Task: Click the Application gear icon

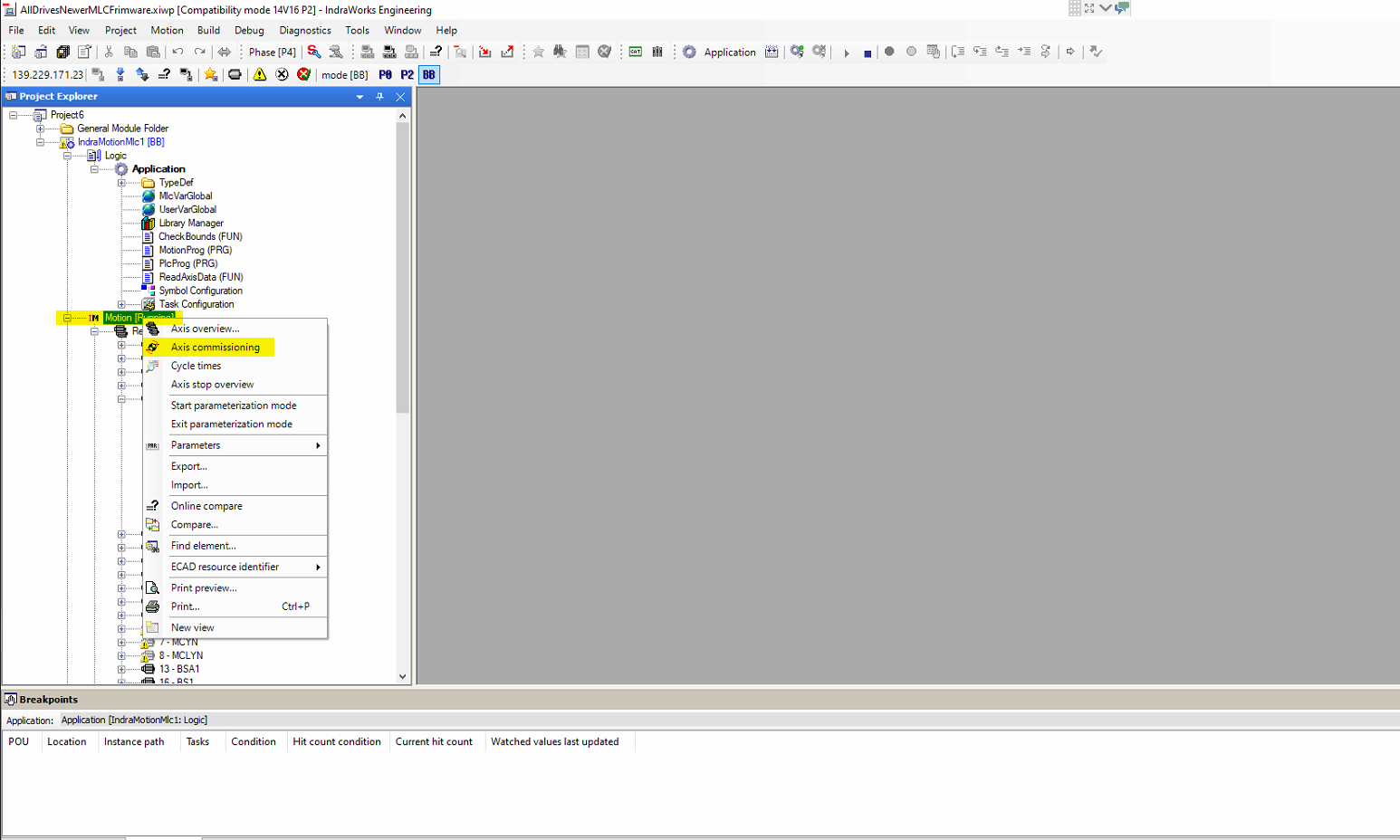Action: (x=689, y=52)
